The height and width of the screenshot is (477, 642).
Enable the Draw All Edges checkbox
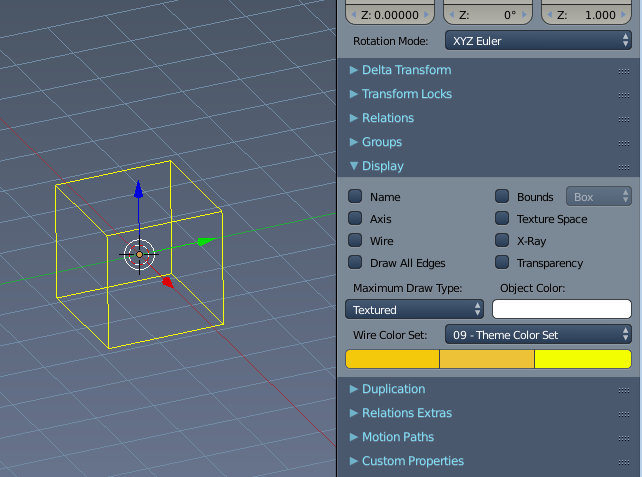point(355,263)
